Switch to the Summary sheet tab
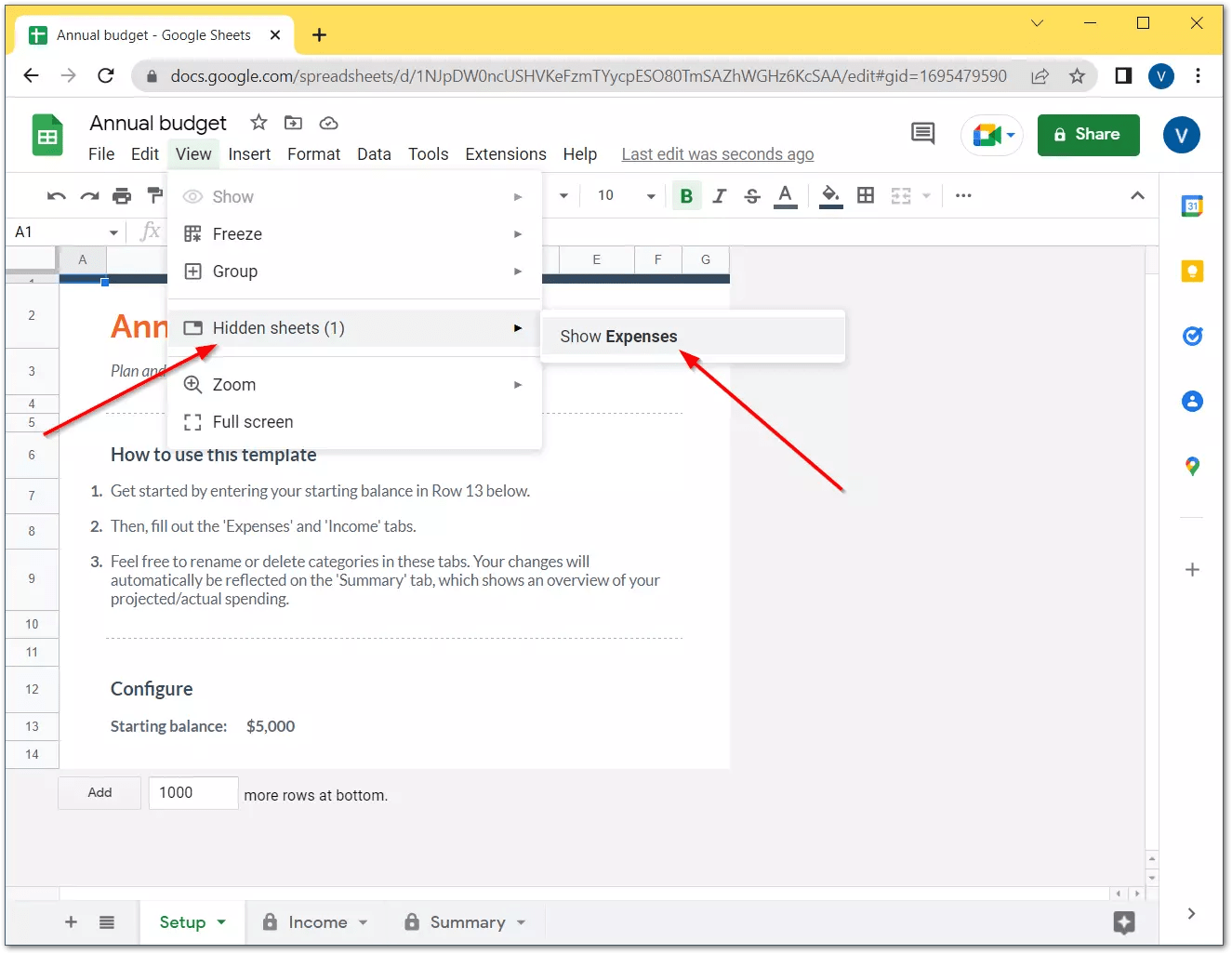 click(467, 921)
